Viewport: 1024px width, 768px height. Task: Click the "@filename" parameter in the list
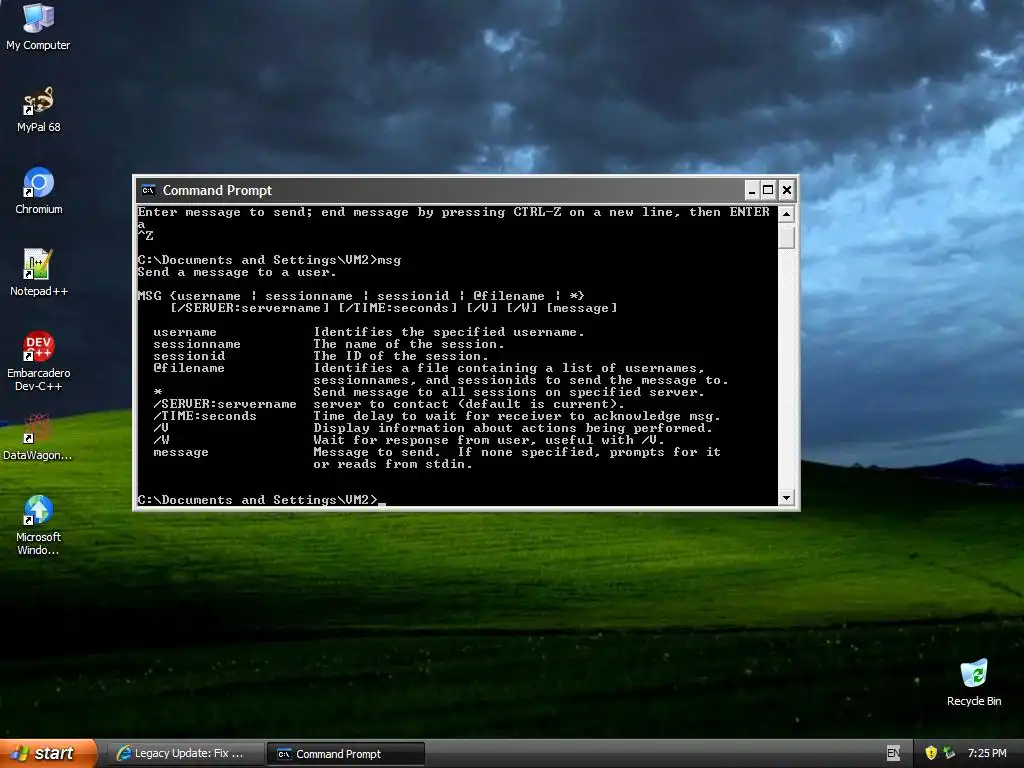coord(189,368)
